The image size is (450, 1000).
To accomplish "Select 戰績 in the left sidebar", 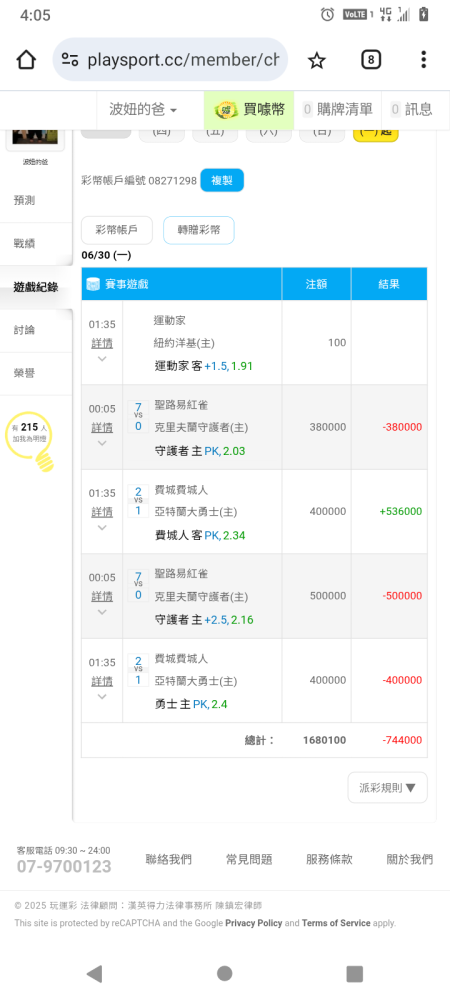I will 36,244.
